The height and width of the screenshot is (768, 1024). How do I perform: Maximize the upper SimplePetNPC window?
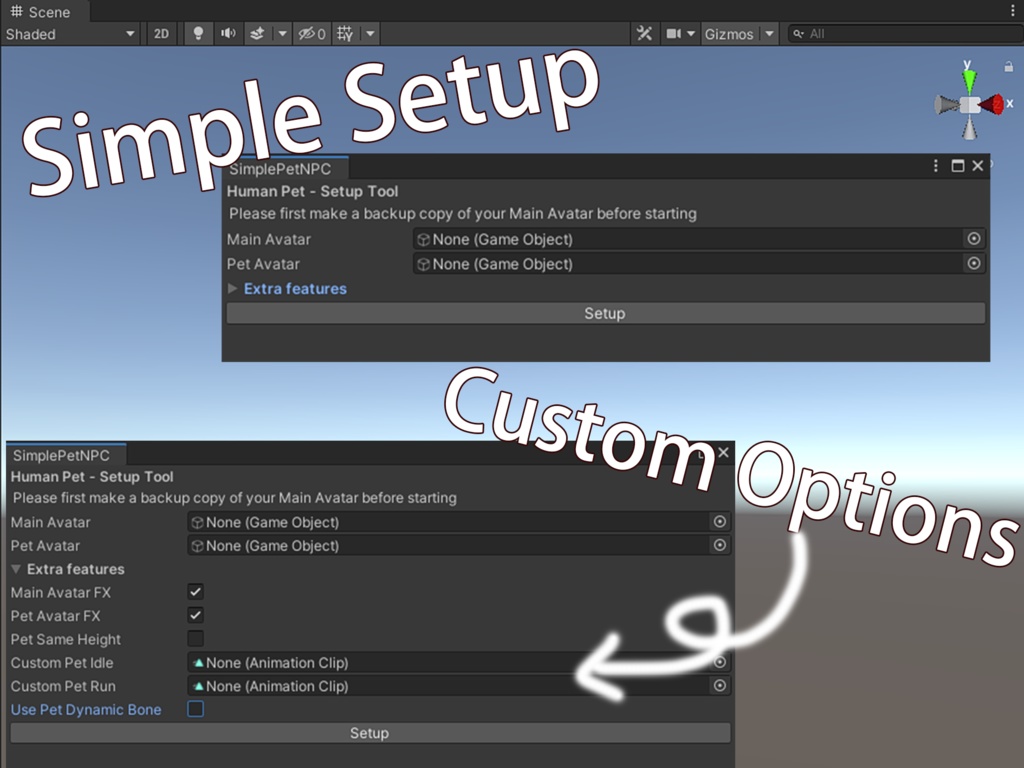(x=957, y=166)
